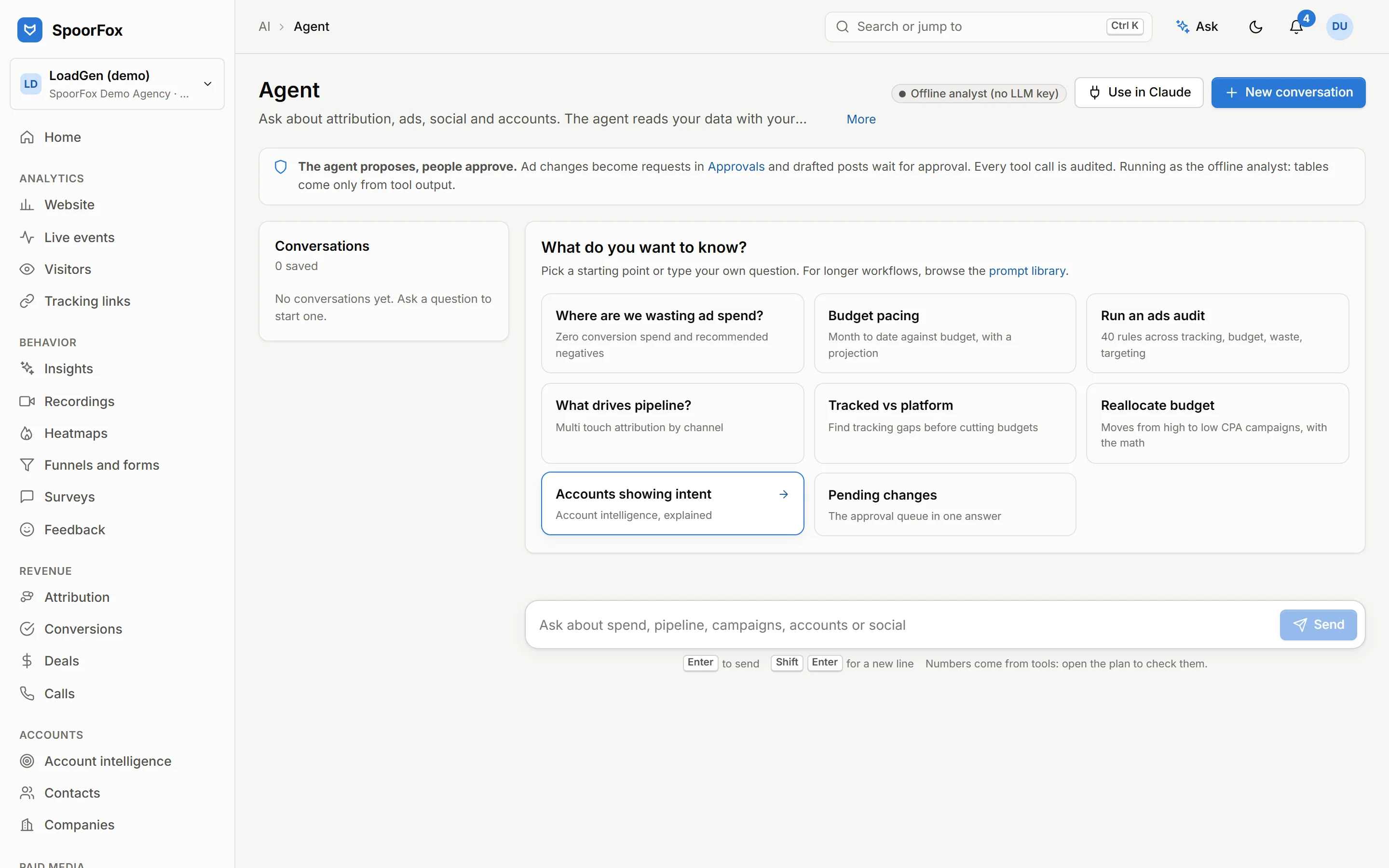The width and height of the screenshot is (1389, 868).
Task: Start a New conversation
Action: (1288, 93)
